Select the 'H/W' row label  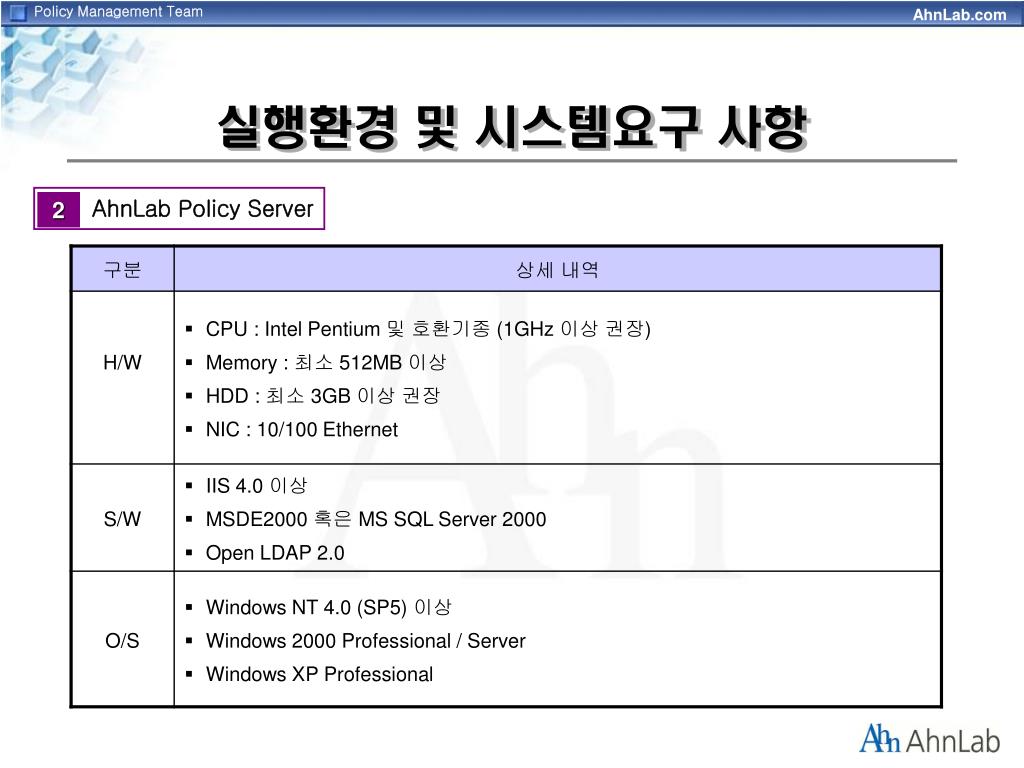coord(122,362)
